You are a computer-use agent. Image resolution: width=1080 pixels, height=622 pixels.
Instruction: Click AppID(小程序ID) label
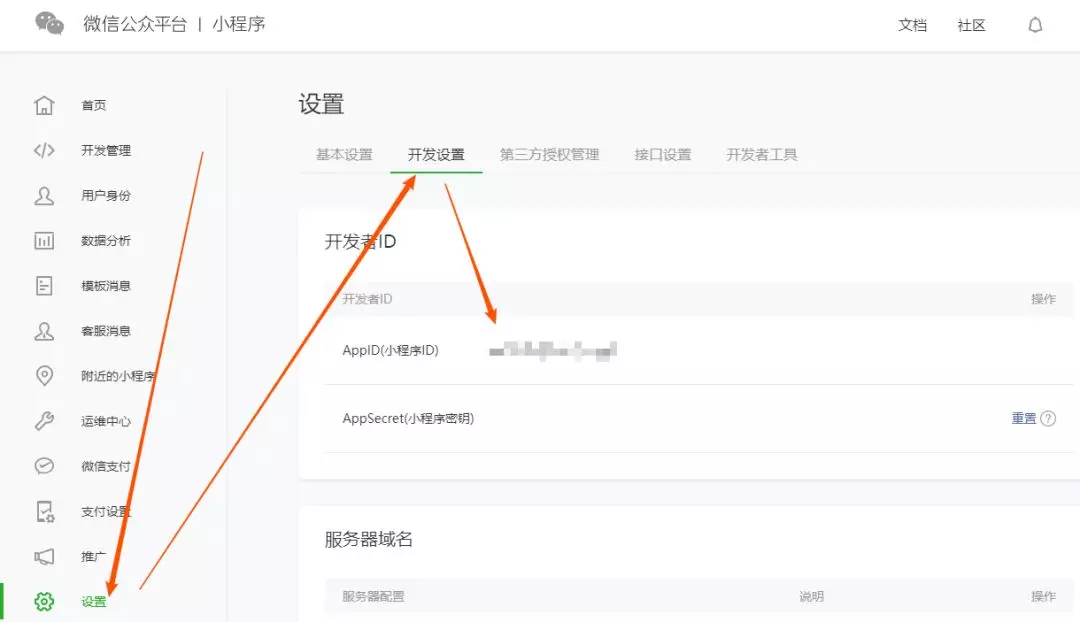click(391, 350)
